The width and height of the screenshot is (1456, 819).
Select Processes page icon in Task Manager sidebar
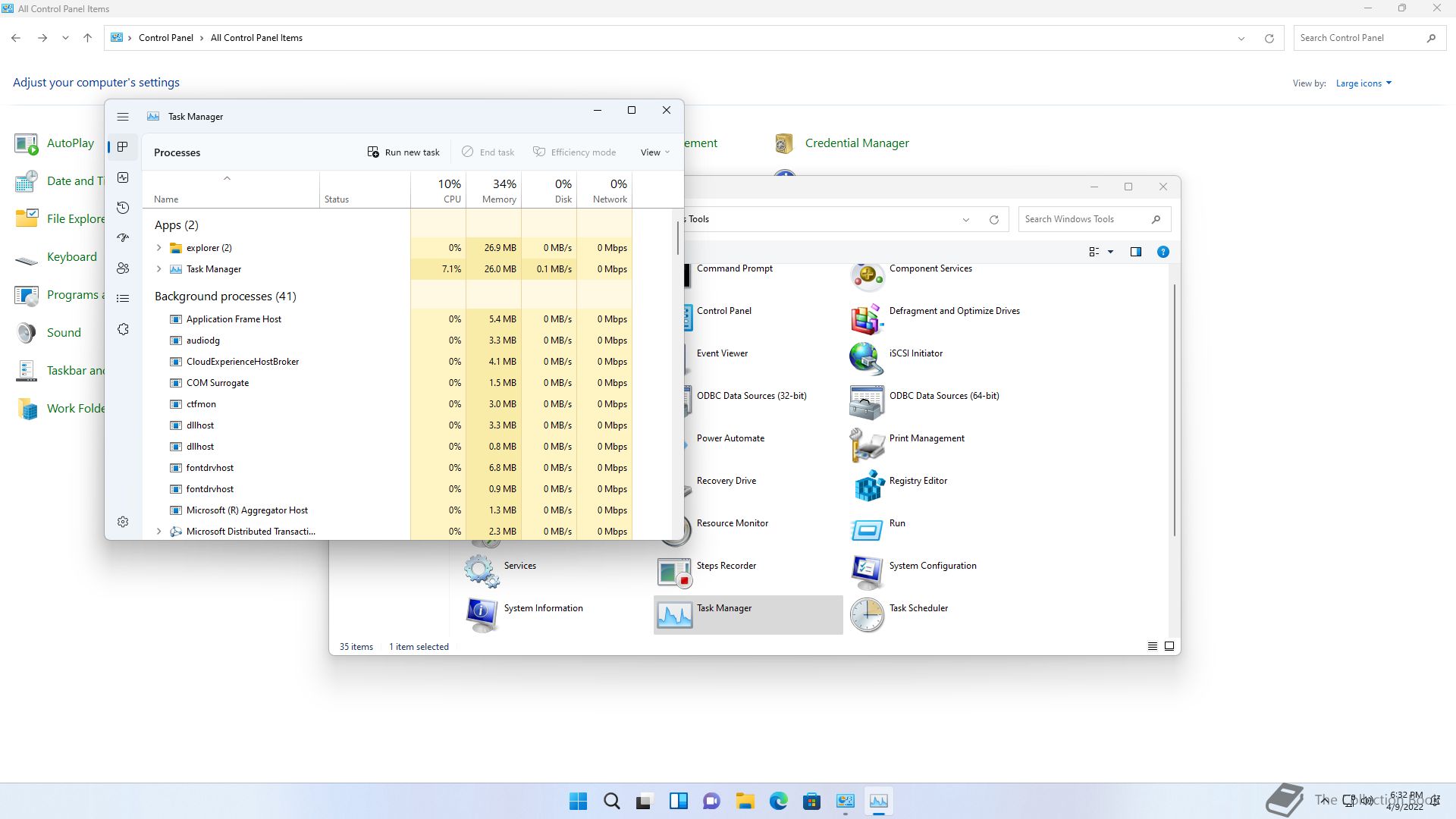point(123,147)
